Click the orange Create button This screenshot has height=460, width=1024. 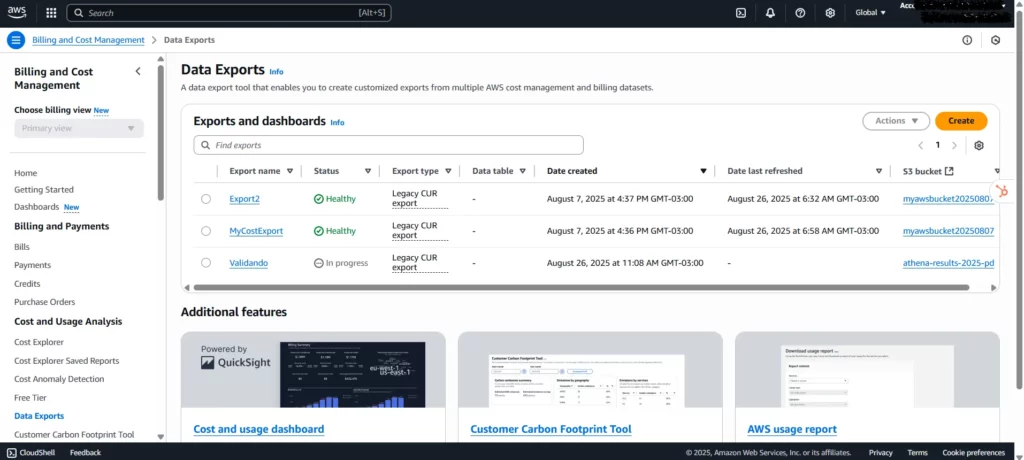click(961, 121)
